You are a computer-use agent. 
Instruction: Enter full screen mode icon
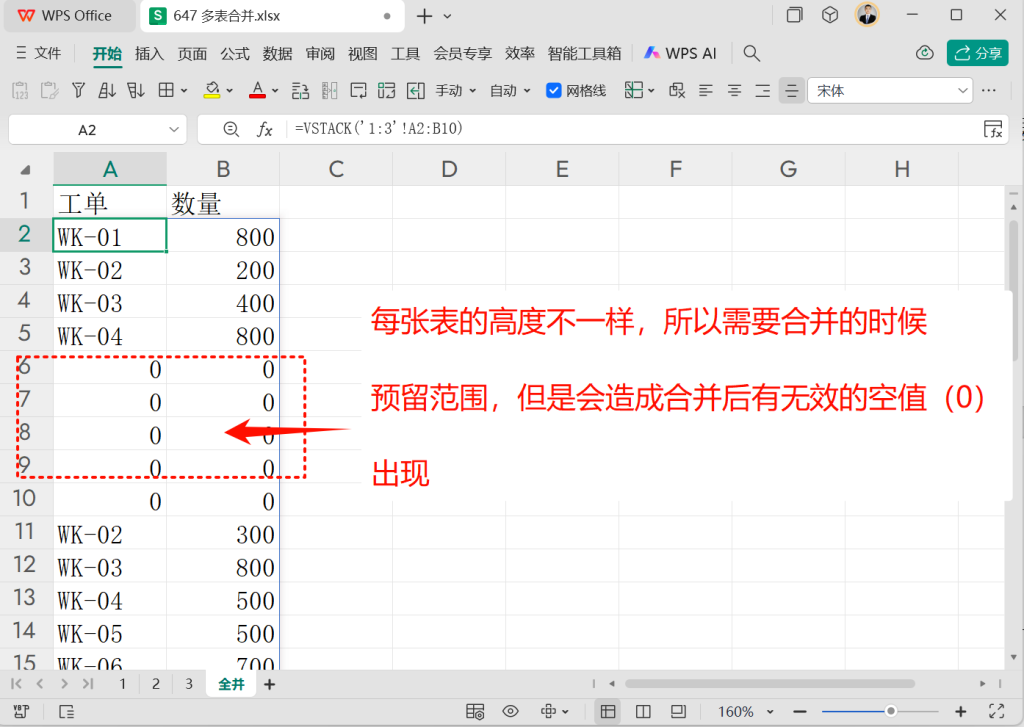click(x=997, y=711)
